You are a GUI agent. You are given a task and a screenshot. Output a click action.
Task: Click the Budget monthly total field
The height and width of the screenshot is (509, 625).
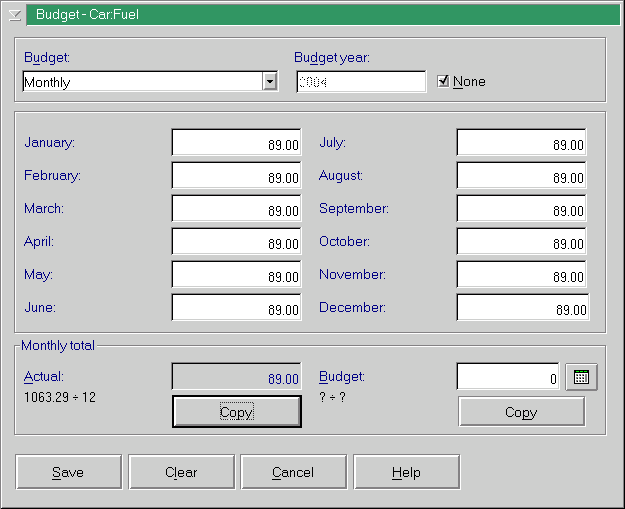click(x=508, y=377)
